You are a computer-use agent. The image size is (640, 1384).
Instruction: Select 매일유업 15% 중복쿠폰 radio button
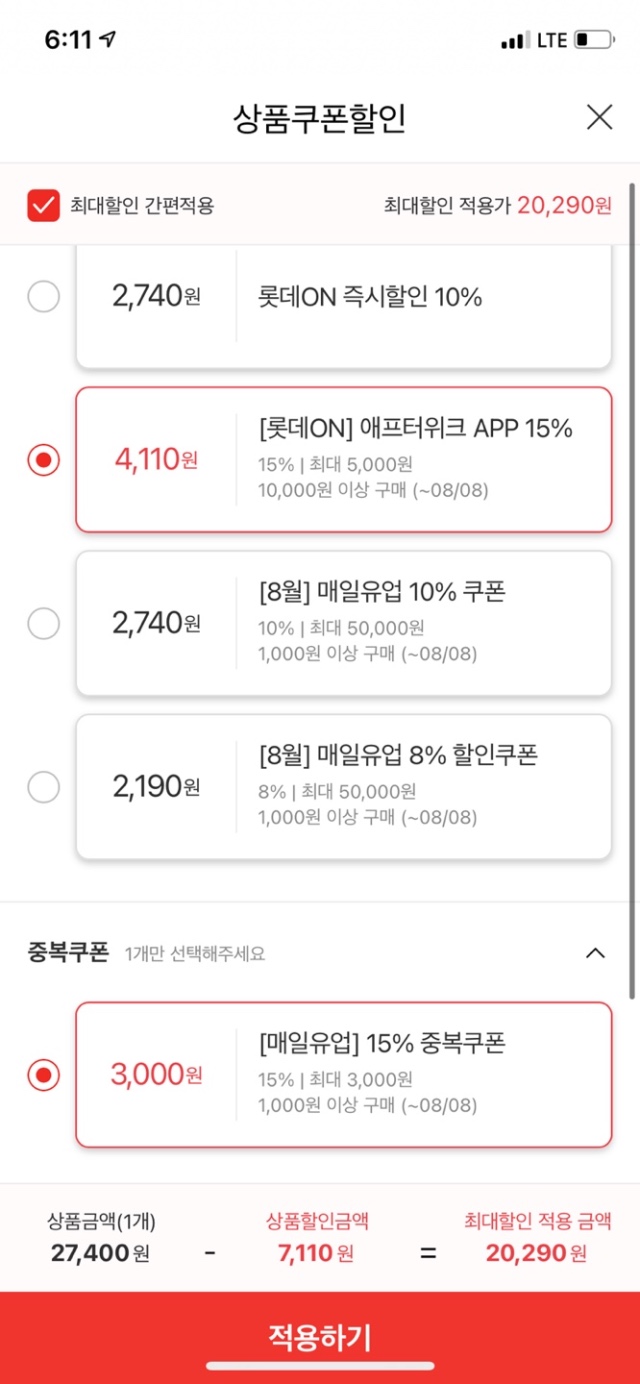pos(43,1075)
